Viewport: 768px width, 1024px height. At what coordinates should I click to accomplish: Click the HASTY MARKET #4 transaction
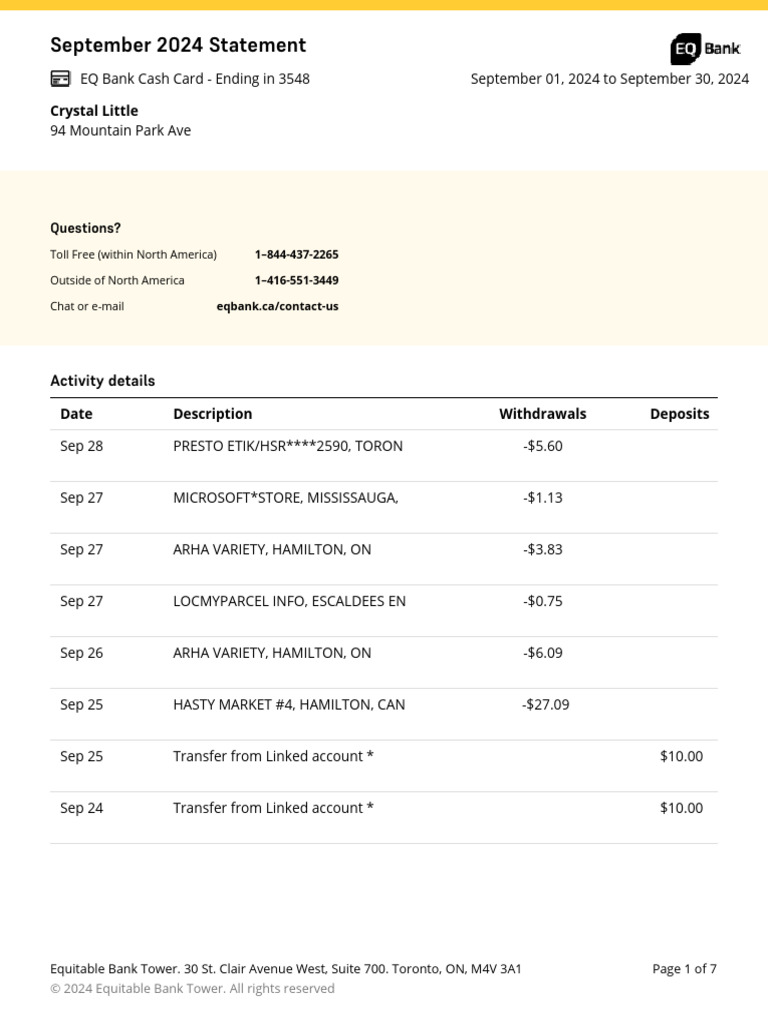pyautogui.click(x=289, y=705)
